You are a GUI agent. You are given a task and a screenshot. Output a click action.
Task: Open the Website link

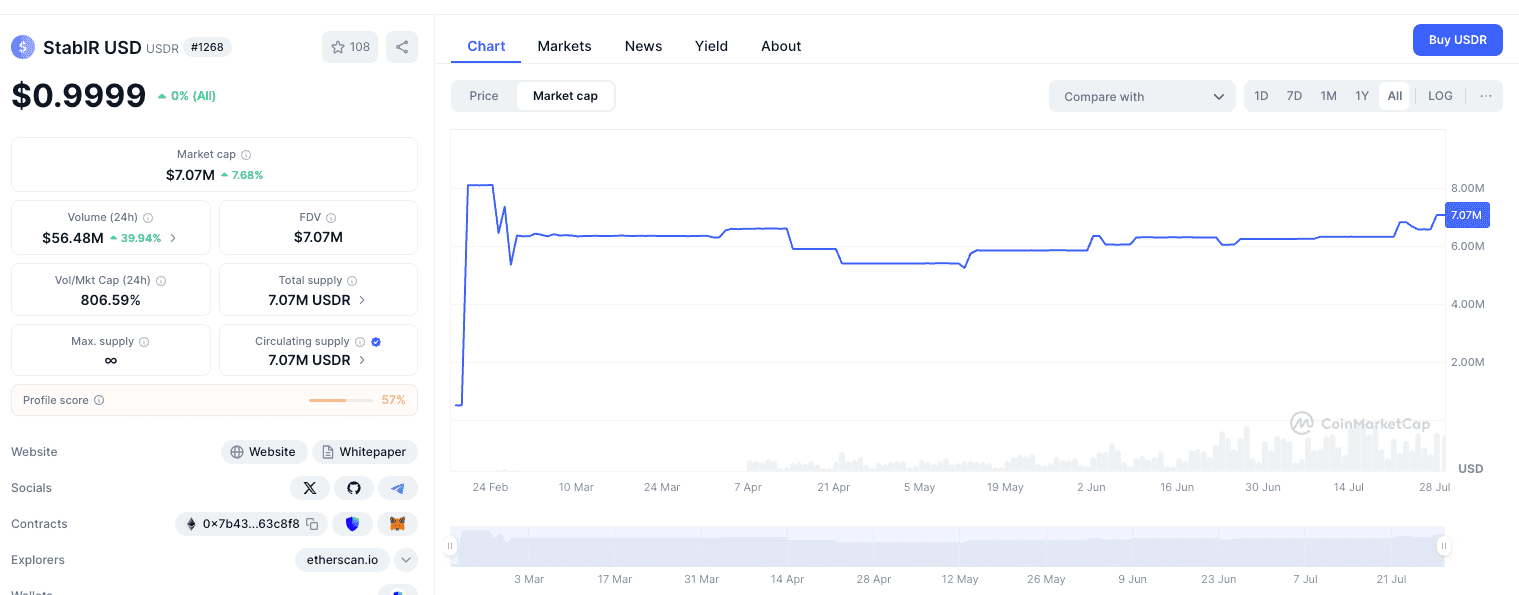click(264, 452)
